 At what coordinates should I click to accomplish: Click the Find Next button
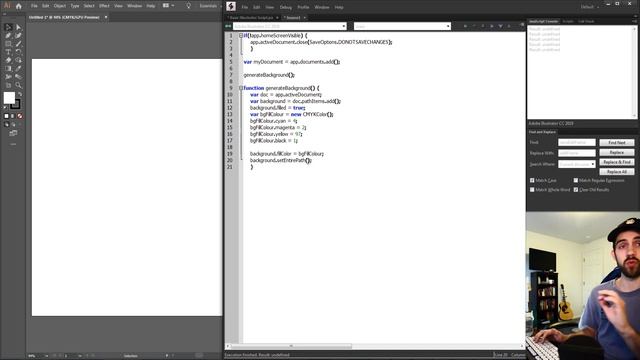617,142
